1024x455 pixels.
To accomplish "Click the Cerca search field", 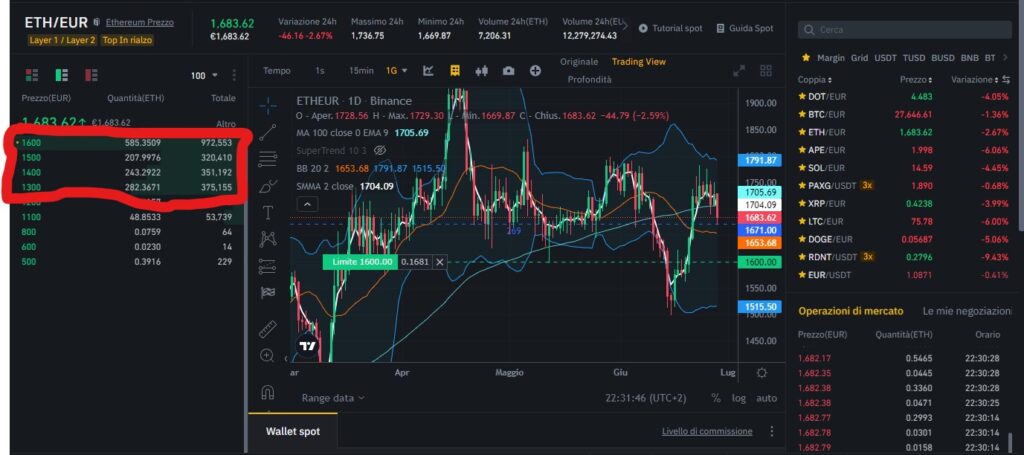I will [x=904, y=30].
